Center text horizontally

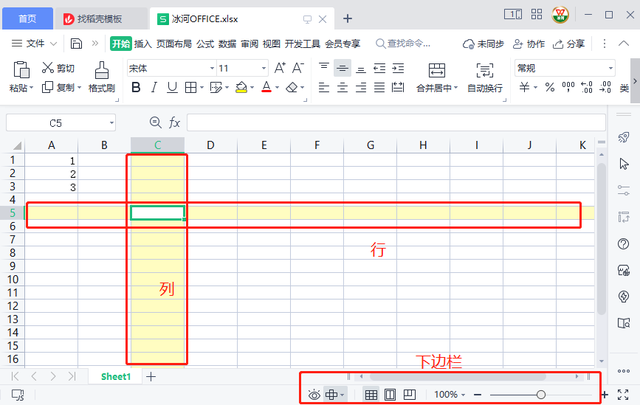(342, 87)
